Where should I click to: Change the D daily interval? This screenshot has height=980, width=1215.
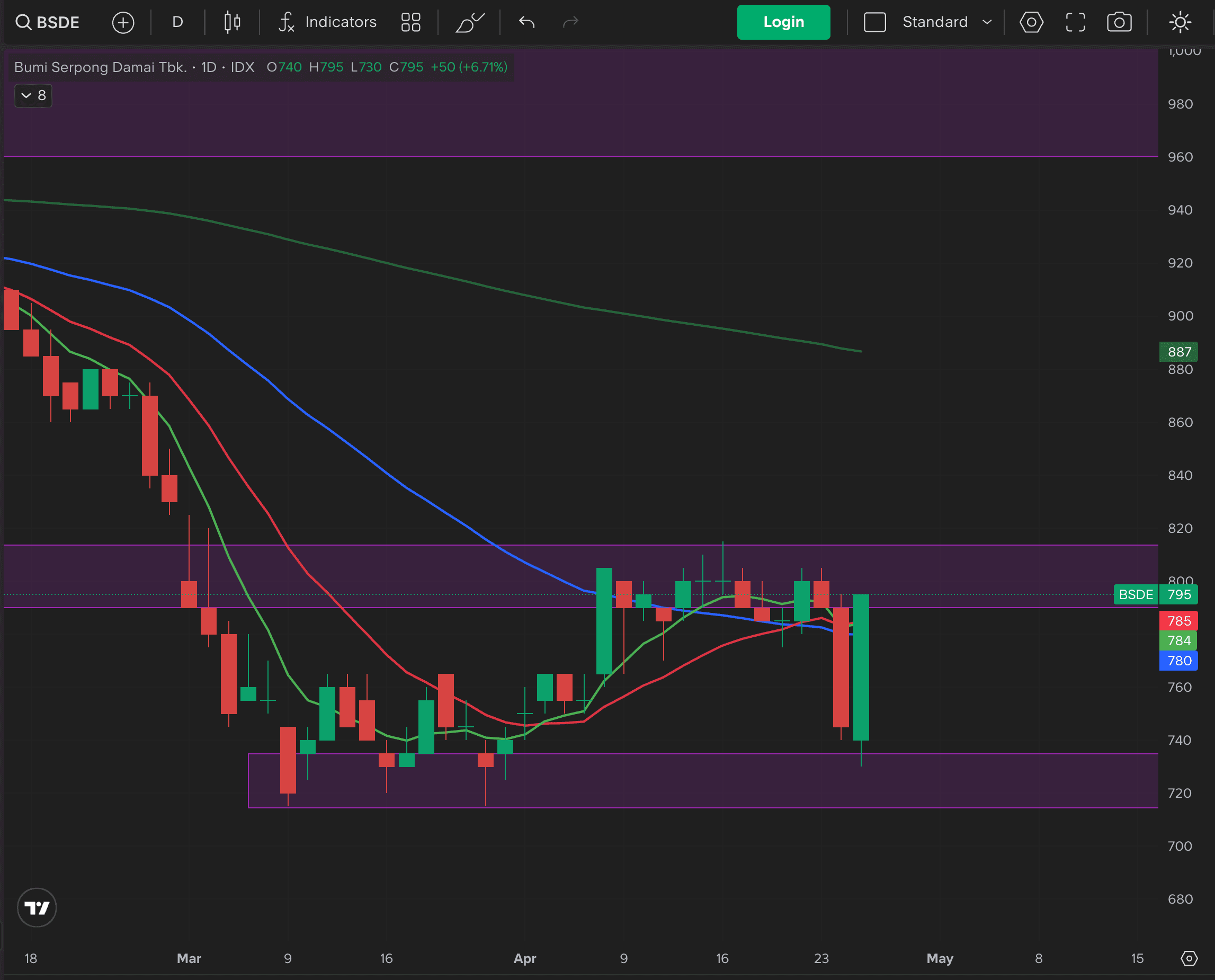[x=177, y=22]
